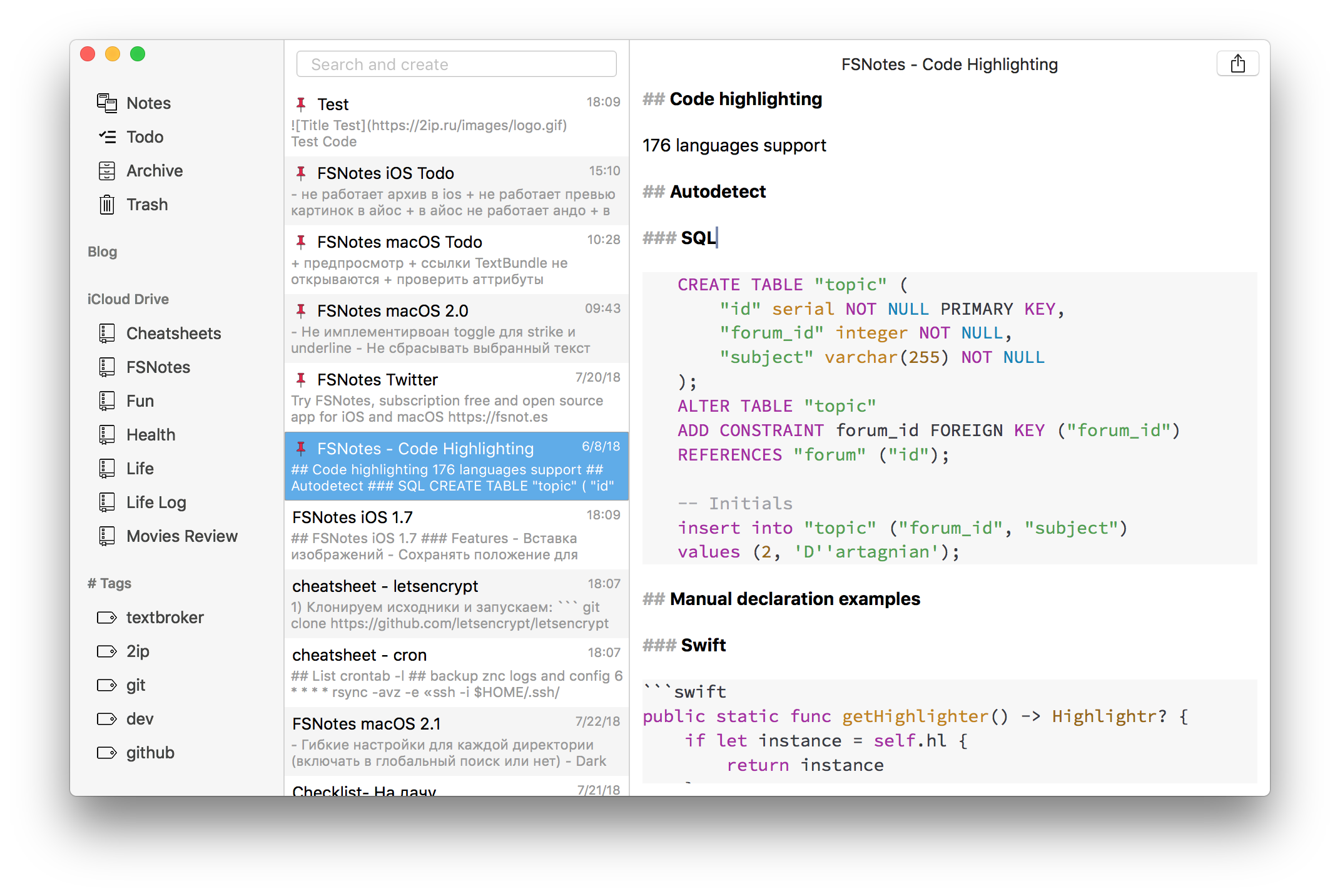
Task: Open the FSNotes iOS 1.7 note
Action: pos(457,535)
